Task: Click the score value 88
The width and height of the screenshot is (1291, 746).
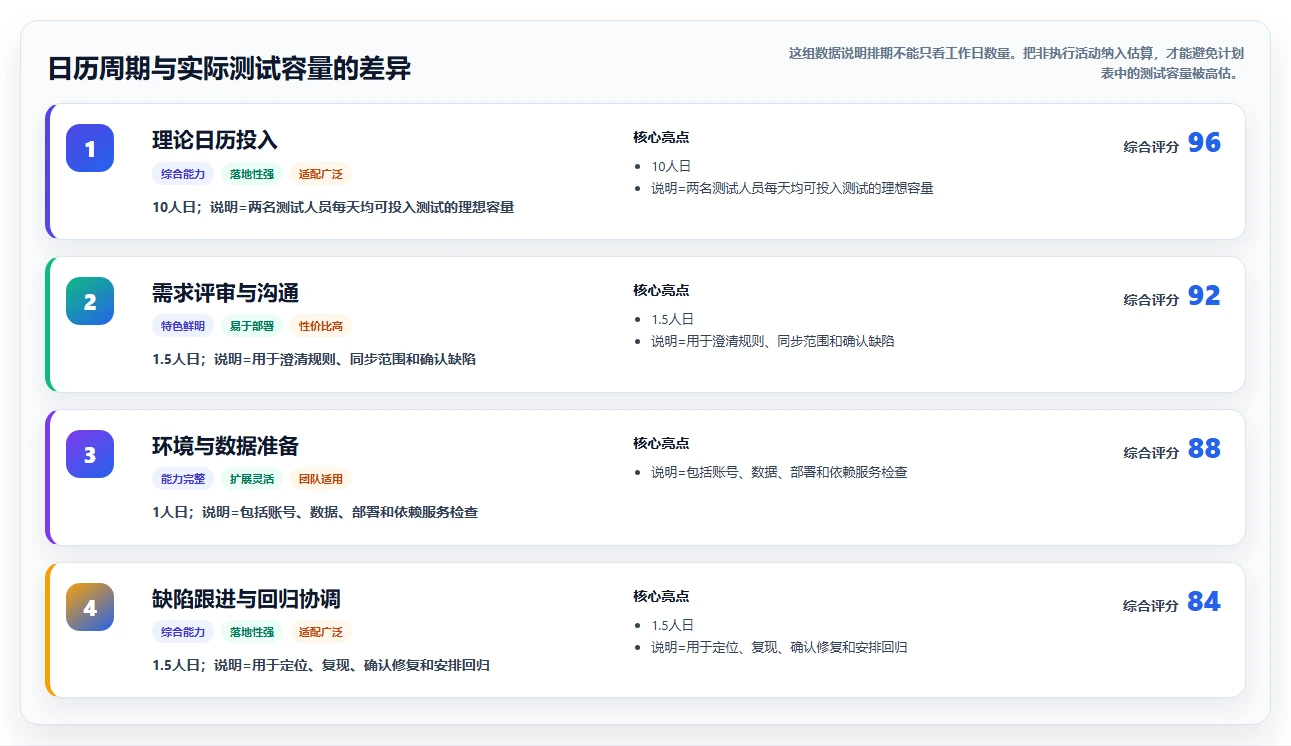Action: [1204, 449]
